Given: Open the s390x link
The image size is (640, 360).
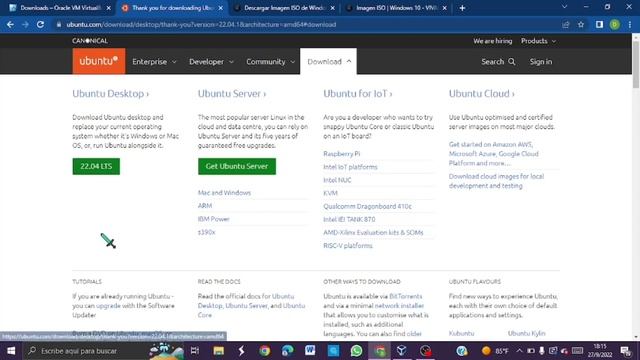Looking at the screenshot, I should 207,232.
